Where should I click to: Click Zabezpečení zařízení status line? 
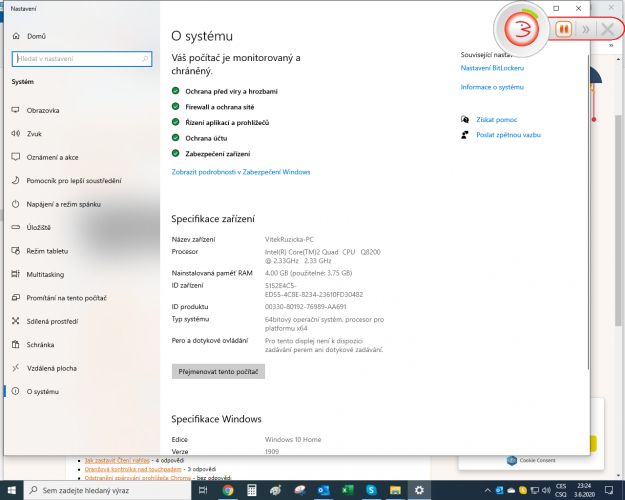pos(218,154)
